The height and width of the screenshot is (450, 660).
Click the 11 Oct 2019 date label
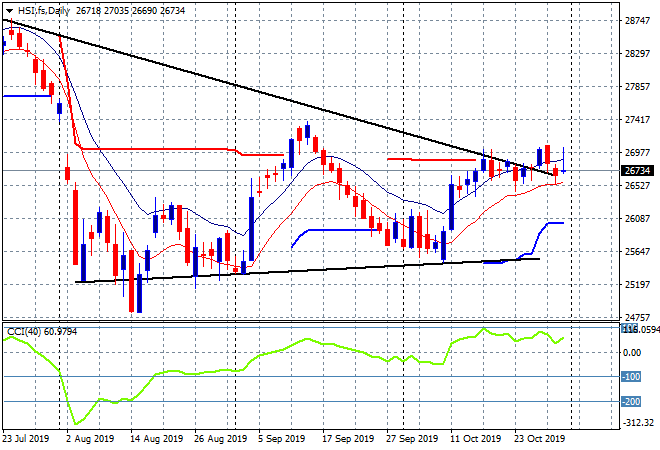coord(476,439)
